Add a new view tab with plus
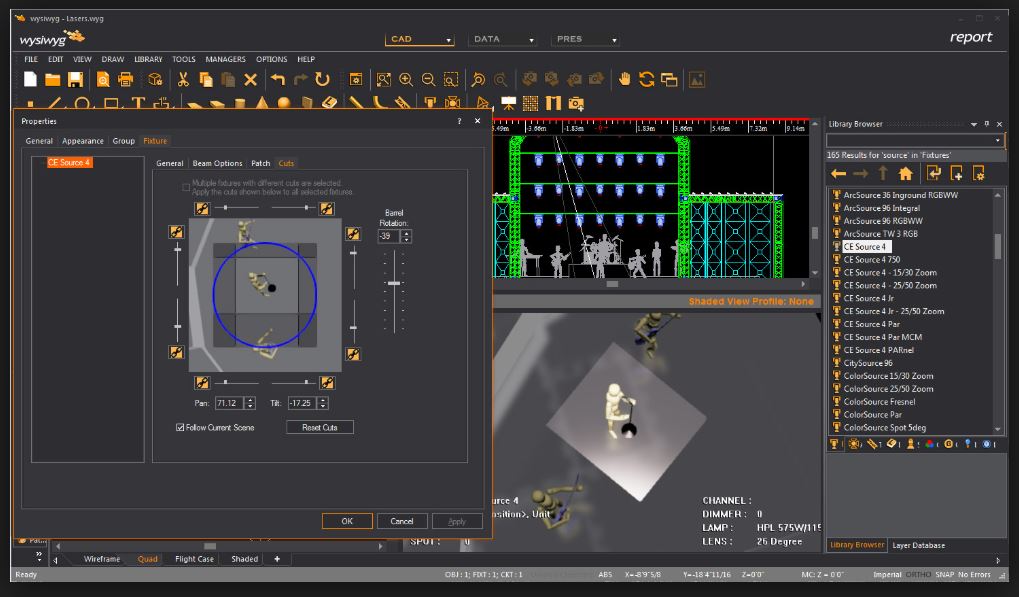 point(277,559)
